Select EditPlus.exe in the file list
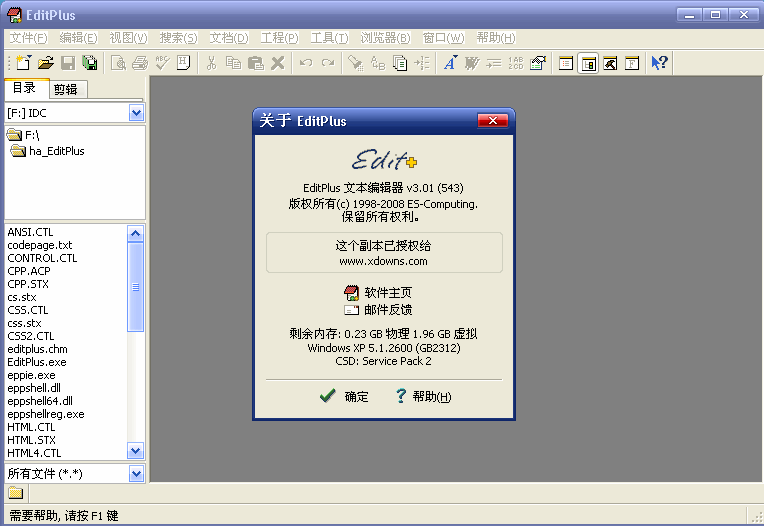This screenshot has height=526, width=764. (x=37, y=362)
